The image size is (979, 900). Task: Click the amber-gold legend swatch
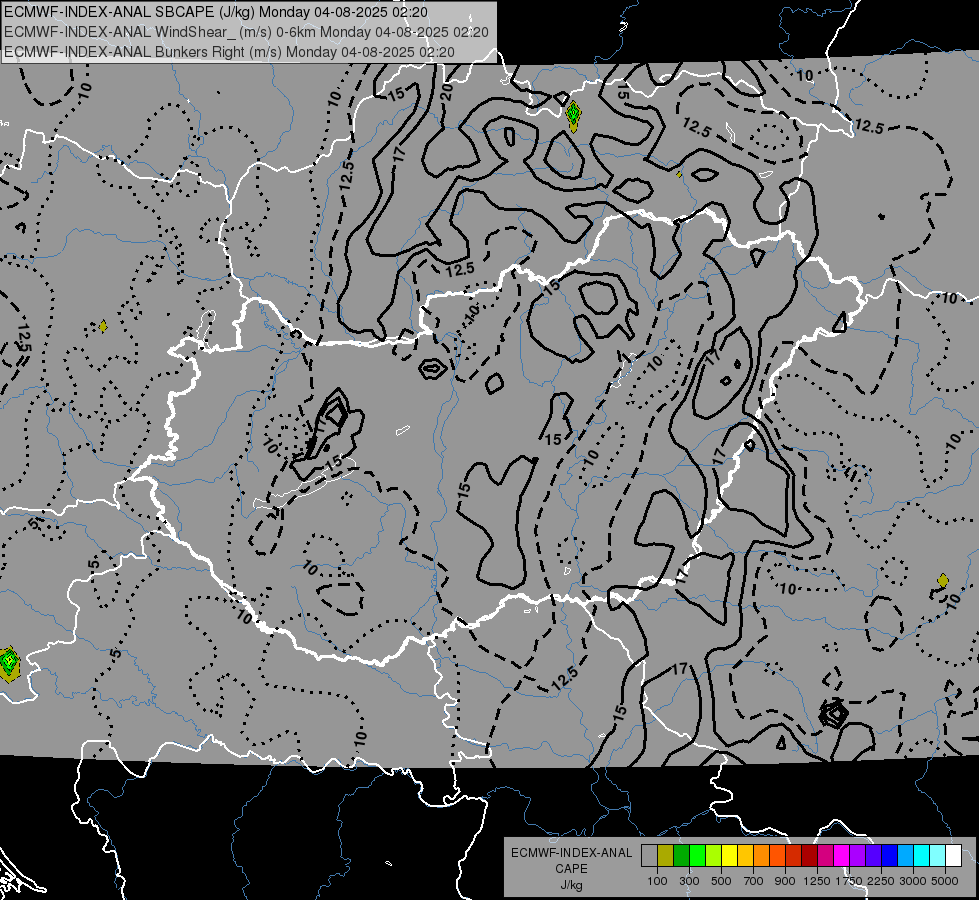(745, 855)
